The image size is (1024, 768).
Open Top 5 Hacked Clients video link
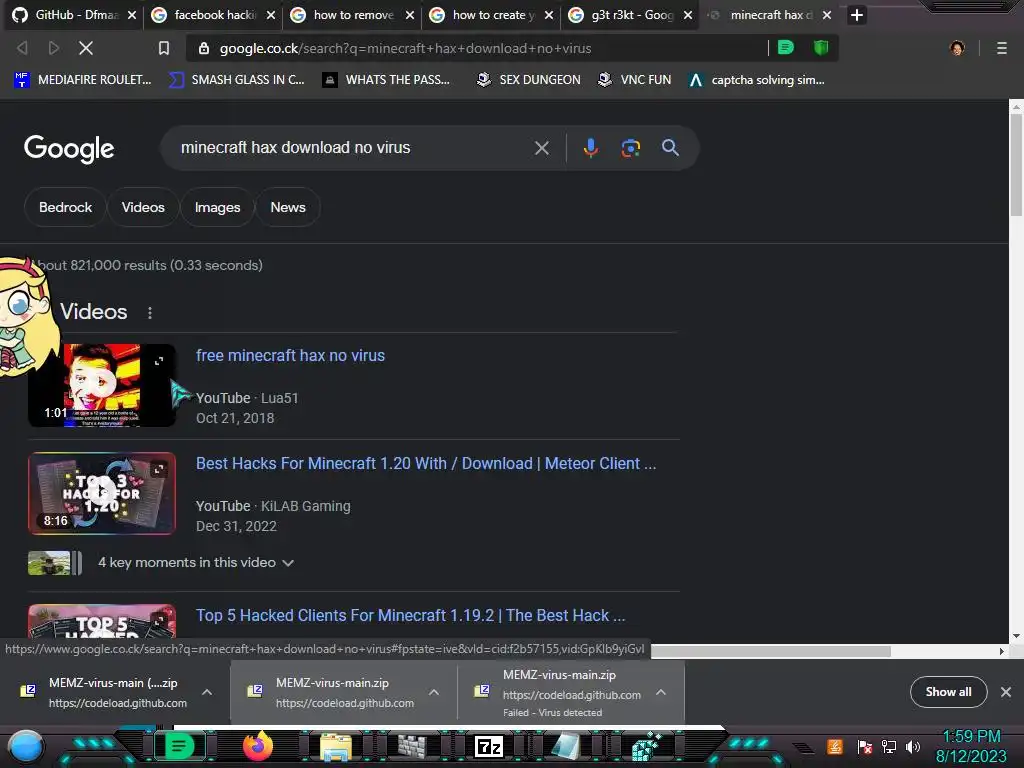[411, 615]
